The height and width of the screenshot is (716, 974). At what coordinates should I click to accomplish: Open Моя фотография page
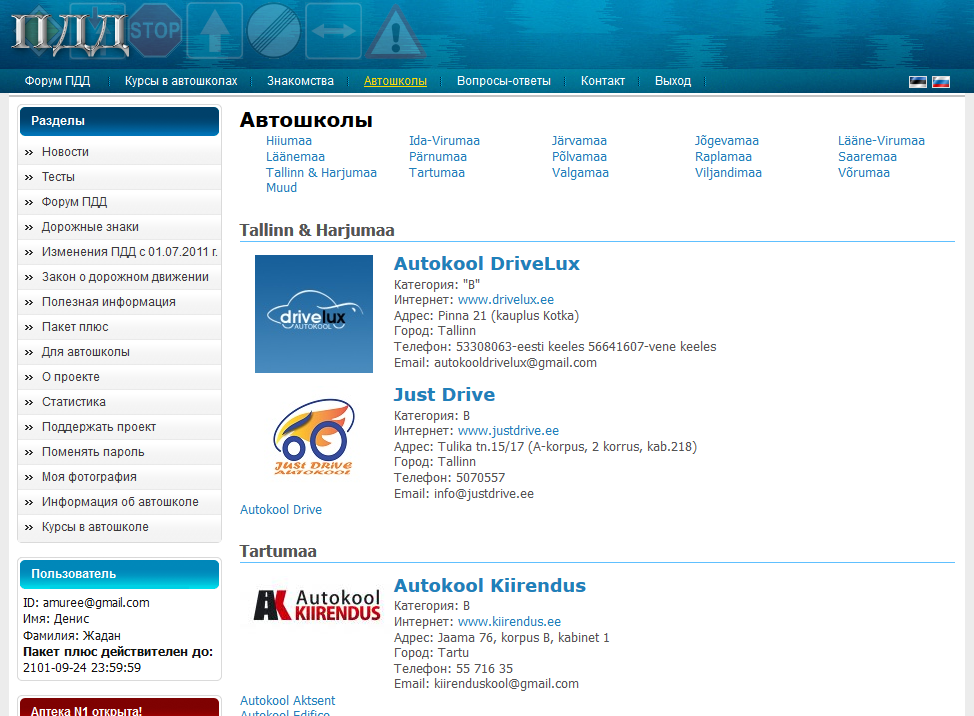(x=119, y=477)
